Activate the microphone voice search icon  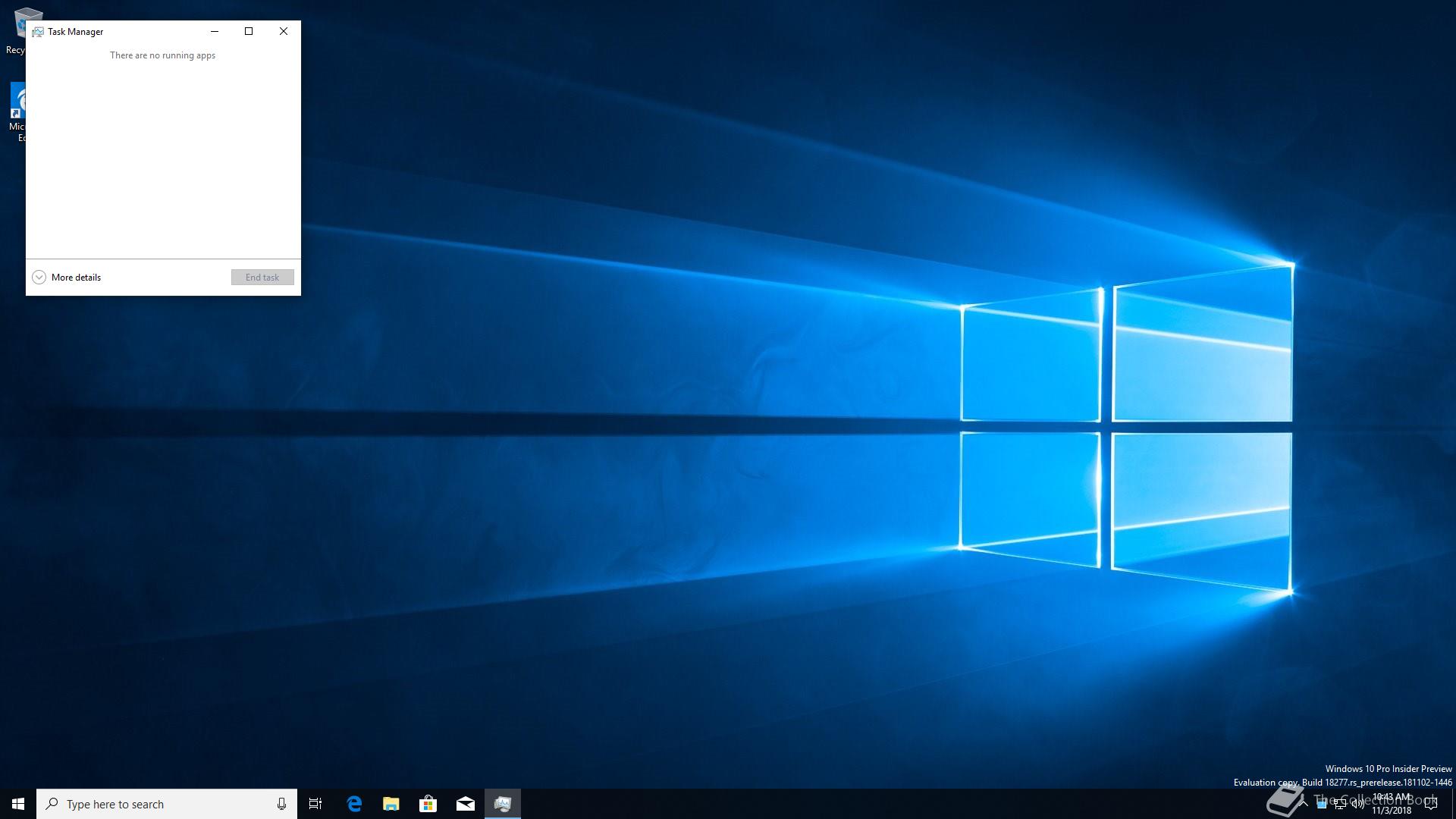281,804
